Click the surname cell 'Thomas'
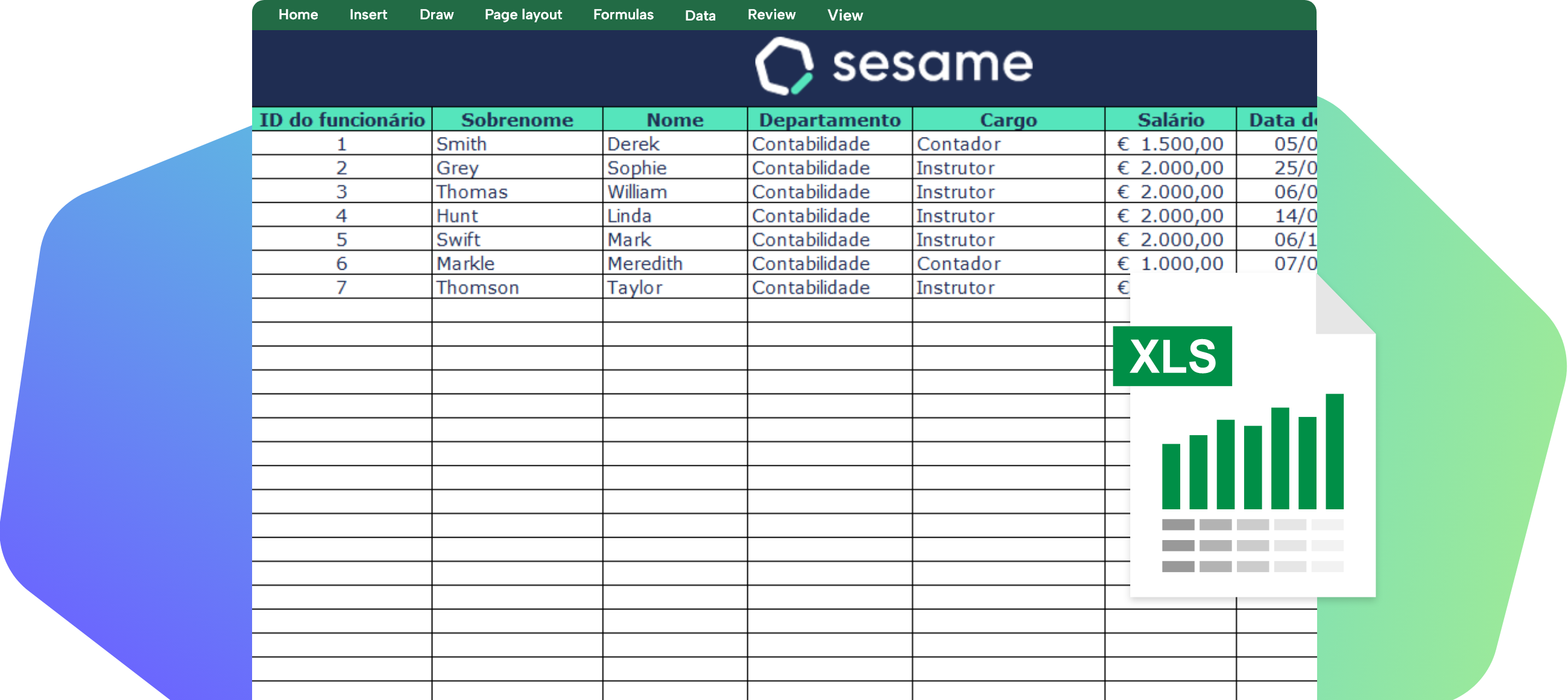 (x=517, y=191)
